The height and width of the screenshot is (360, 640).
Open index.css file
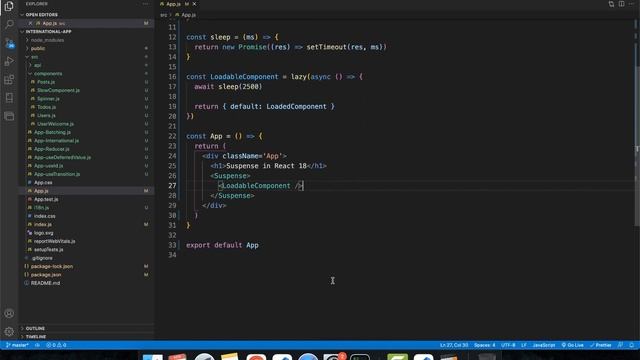point(44,216)
